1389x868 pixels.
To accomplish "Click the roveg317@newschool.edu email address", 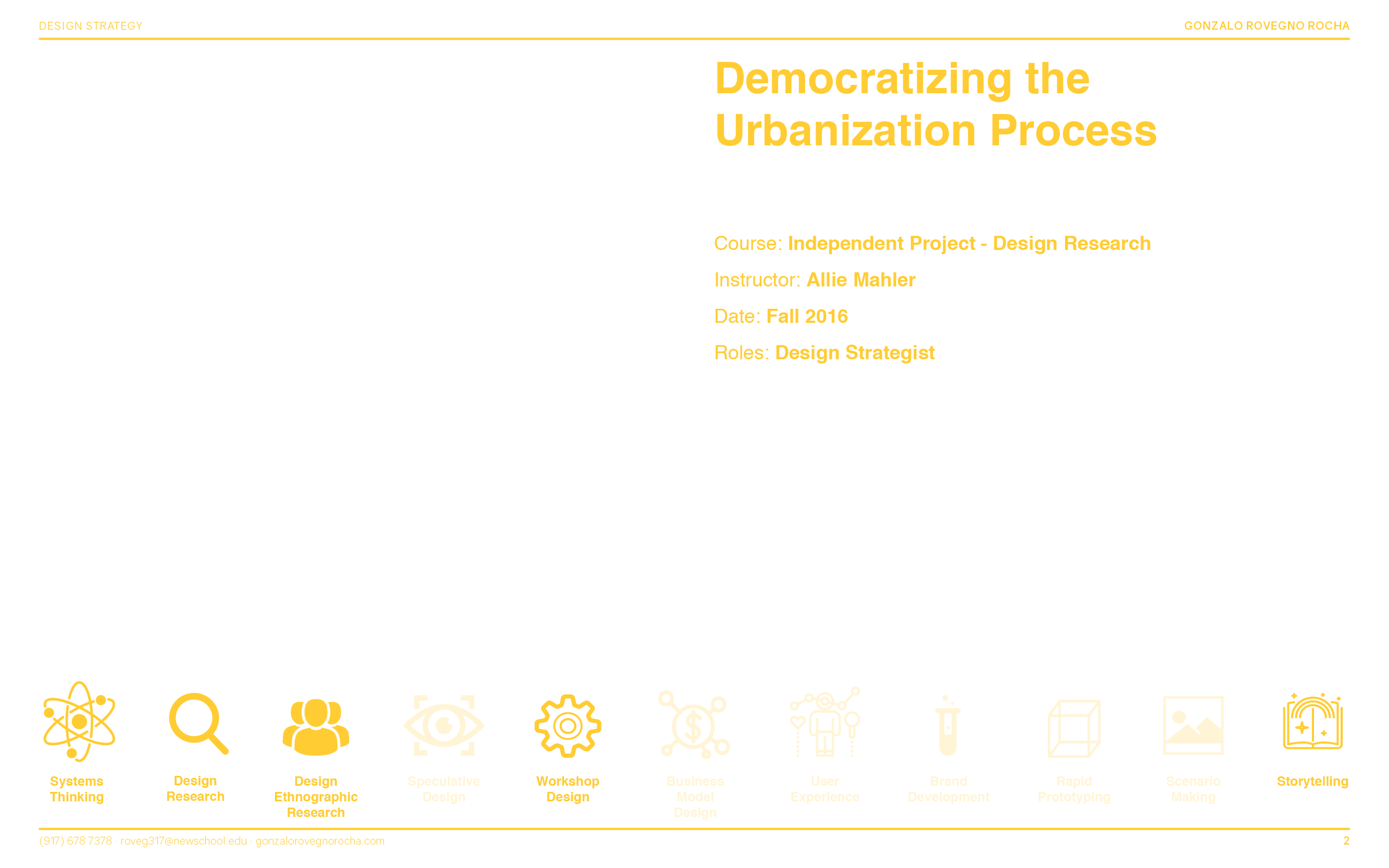I will click(184, 841).
